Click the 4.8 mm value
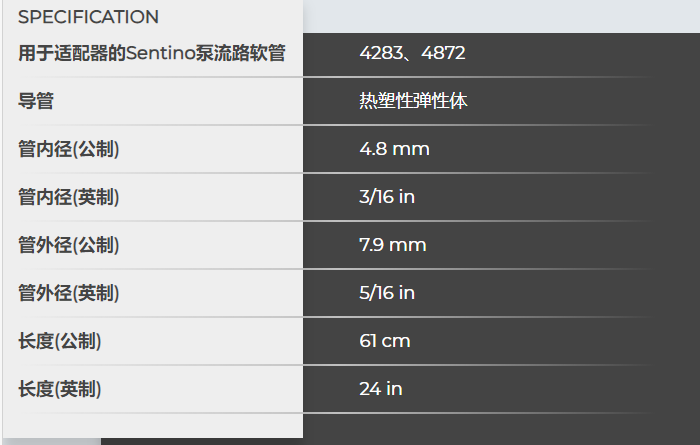The image size is (700, 445). [x=394, y=149]
